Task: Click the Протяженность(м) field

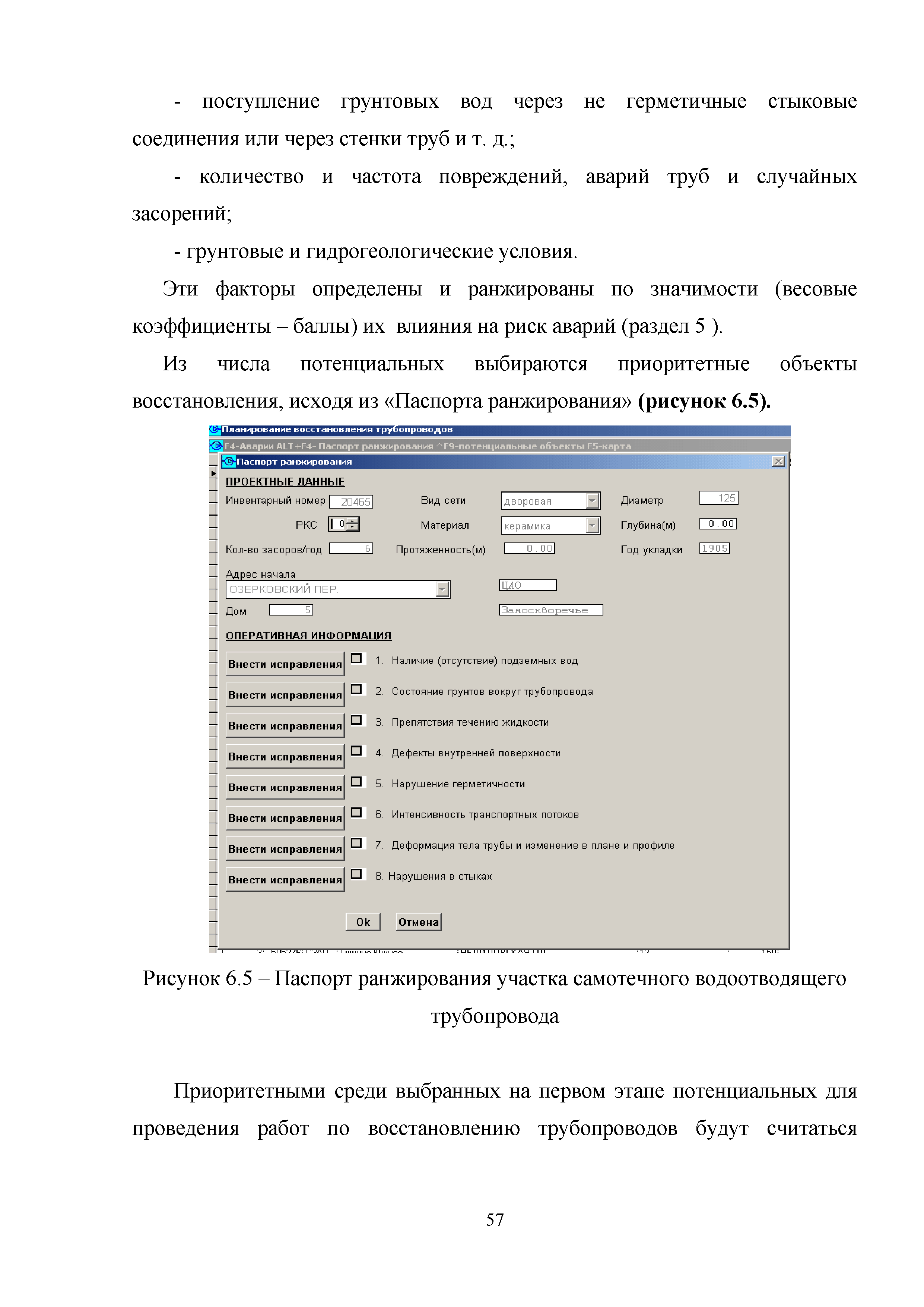Action: click(529, 548)
